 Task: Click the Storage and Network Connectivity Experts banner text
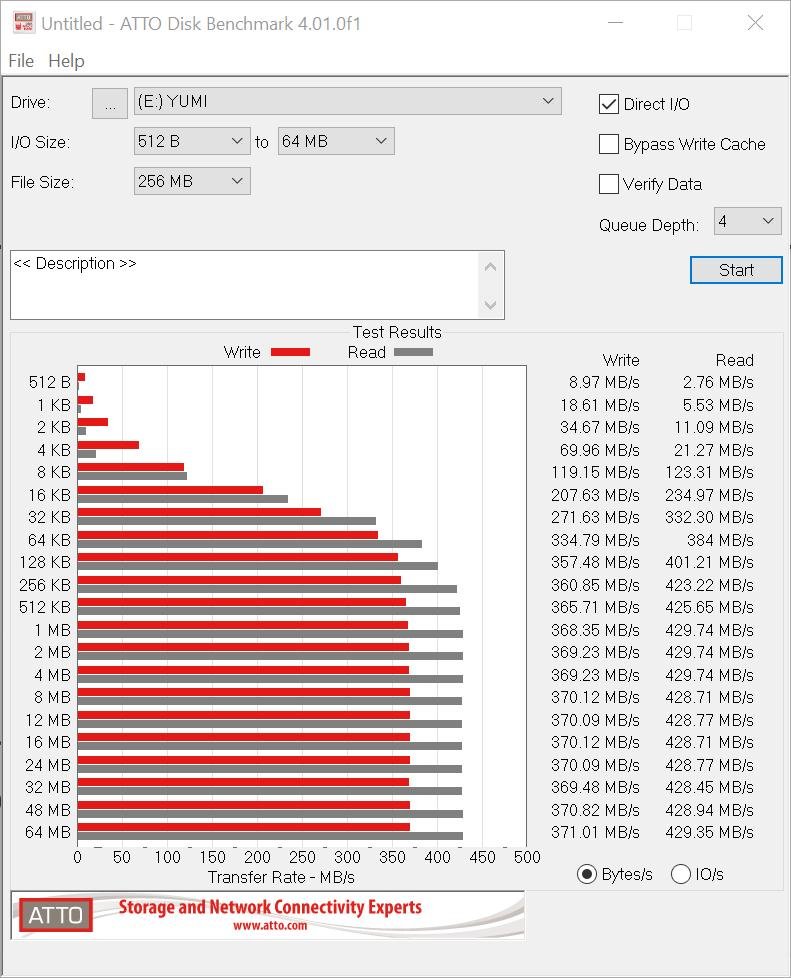point(270,907)
